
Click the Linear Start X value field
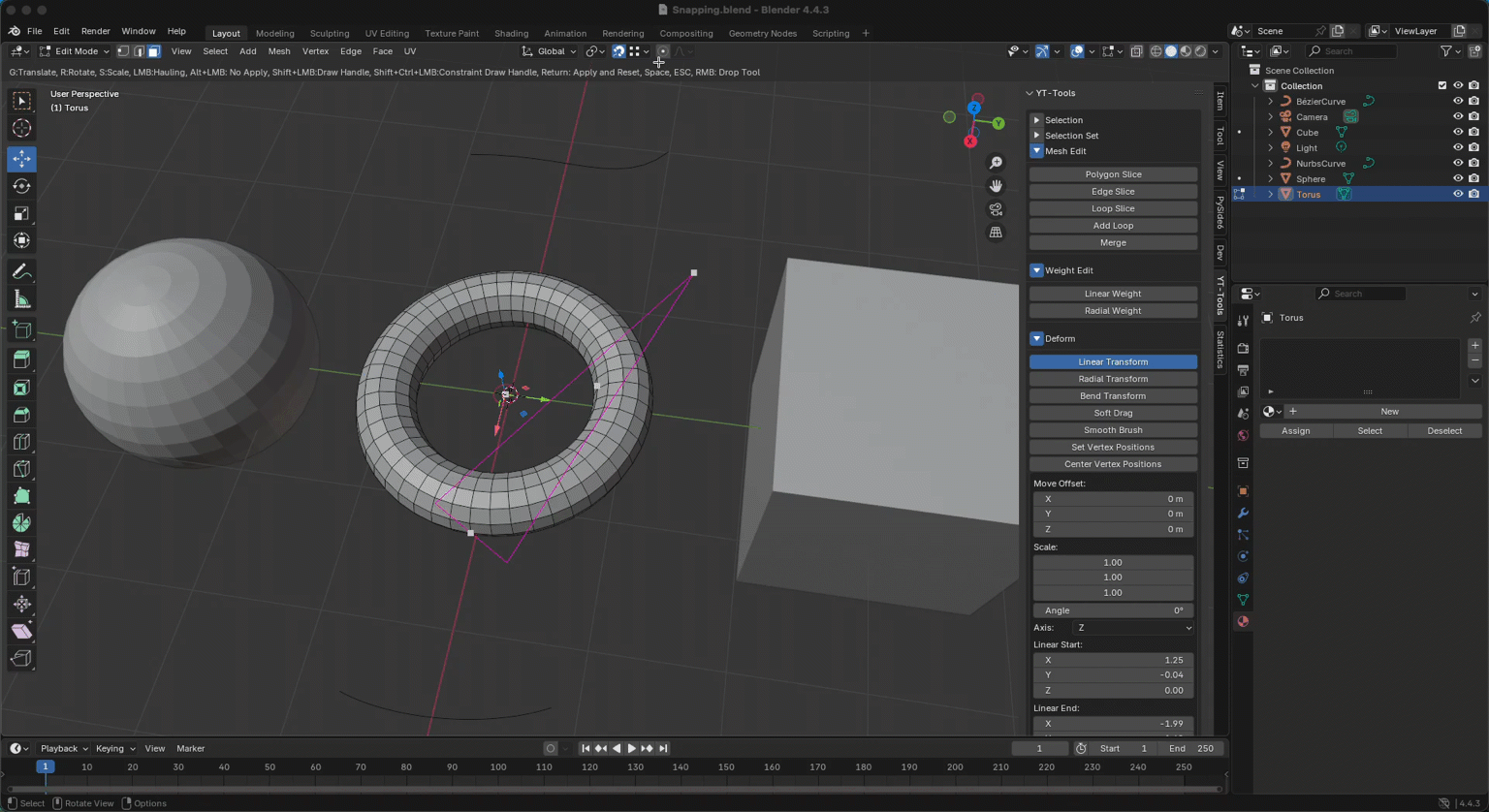coord(1113,660)
